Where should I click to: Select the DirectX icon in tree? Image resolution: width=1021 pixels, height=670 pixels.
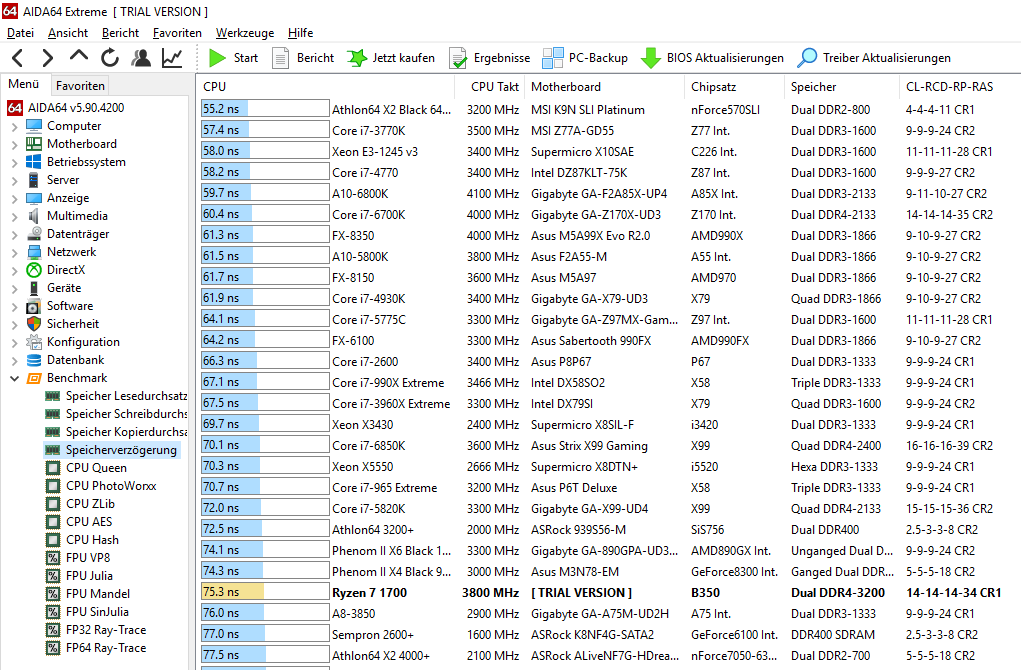(x=34, y=270)
